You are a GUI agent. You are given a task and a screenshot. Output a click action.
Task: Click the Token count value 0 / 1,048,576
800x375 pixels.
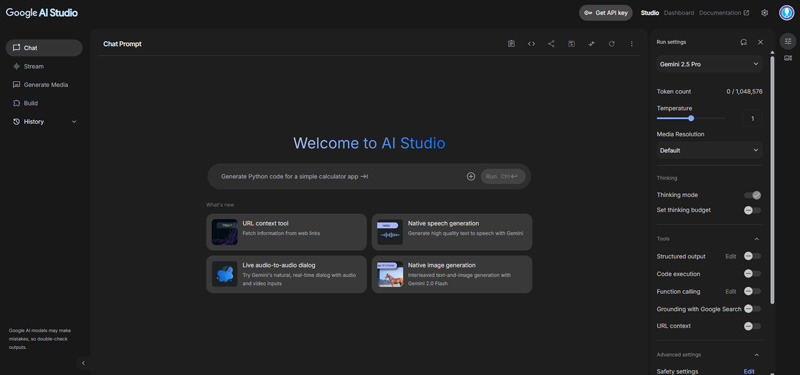tap(744, 91)
